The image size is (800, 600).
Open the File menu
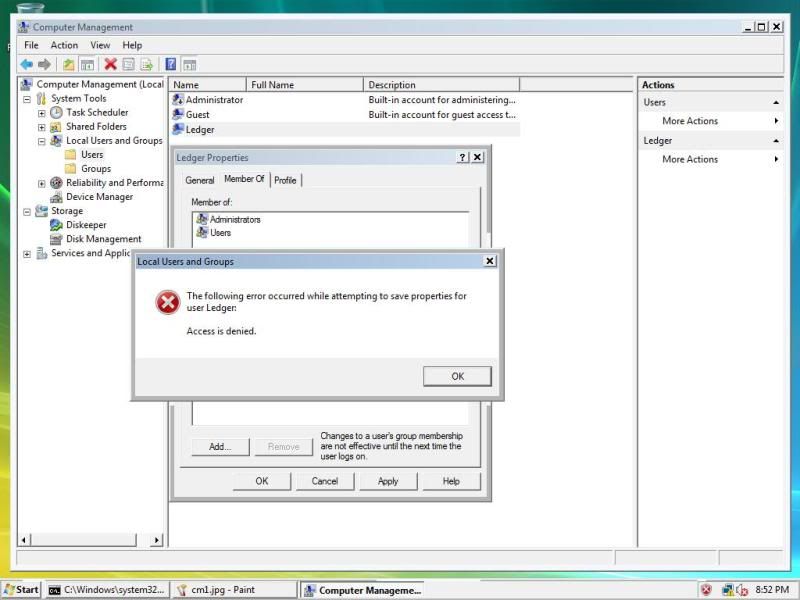click(31, 45)
